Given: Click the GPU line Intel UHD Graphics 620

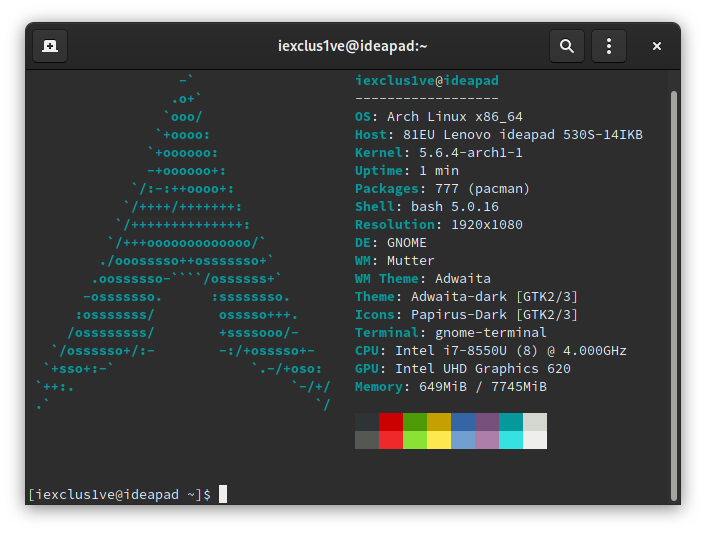Looking at the screenshot, I should [x=463, y=369].
